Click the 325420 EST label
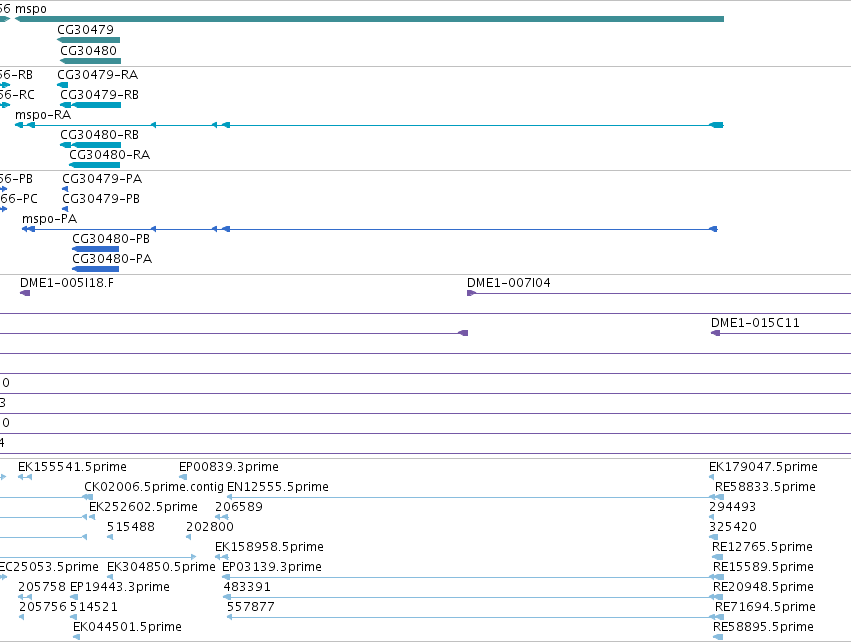The height and width of the screenshot is (642, 851). [733, 527]
